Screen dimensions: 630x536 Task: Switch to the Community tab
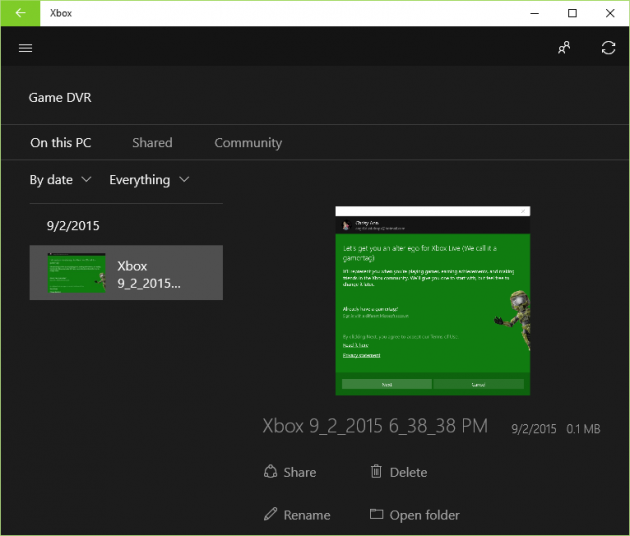pos(248,143)
